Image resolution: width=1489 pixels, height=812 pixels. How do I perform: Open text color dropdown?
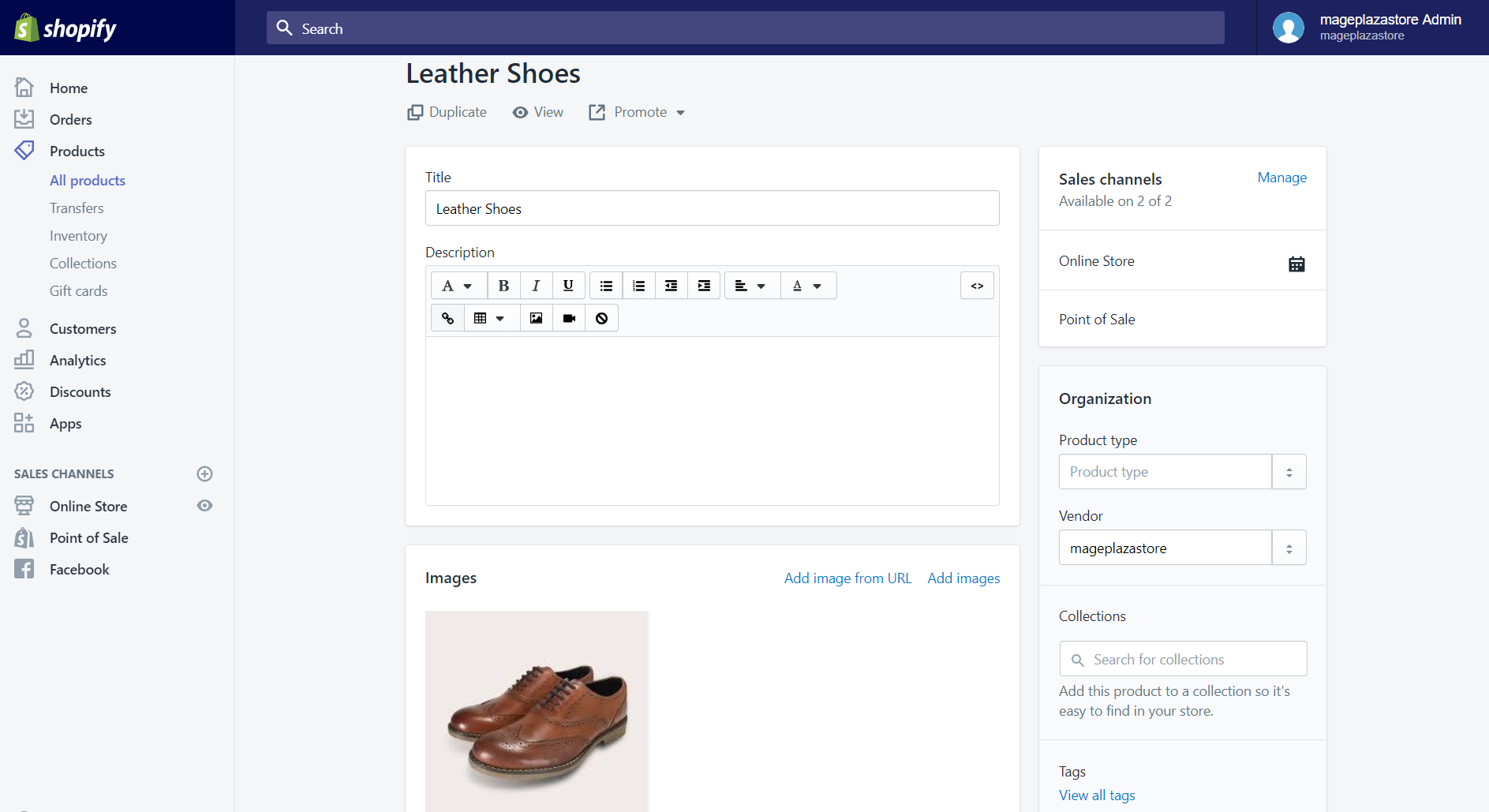pyautogui.click(x=808, y=286)
